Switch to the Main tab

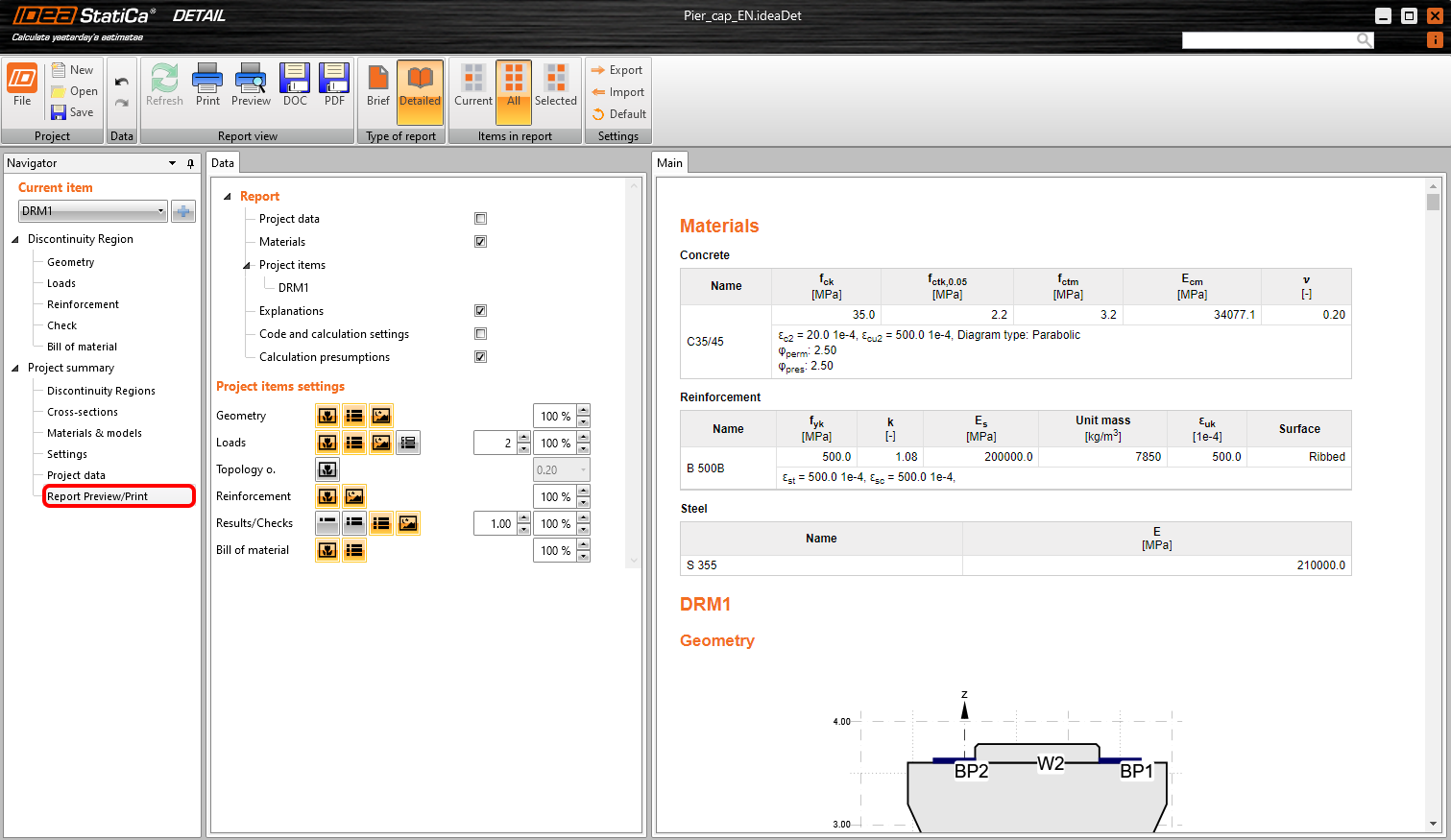click(x=669, y=163)
